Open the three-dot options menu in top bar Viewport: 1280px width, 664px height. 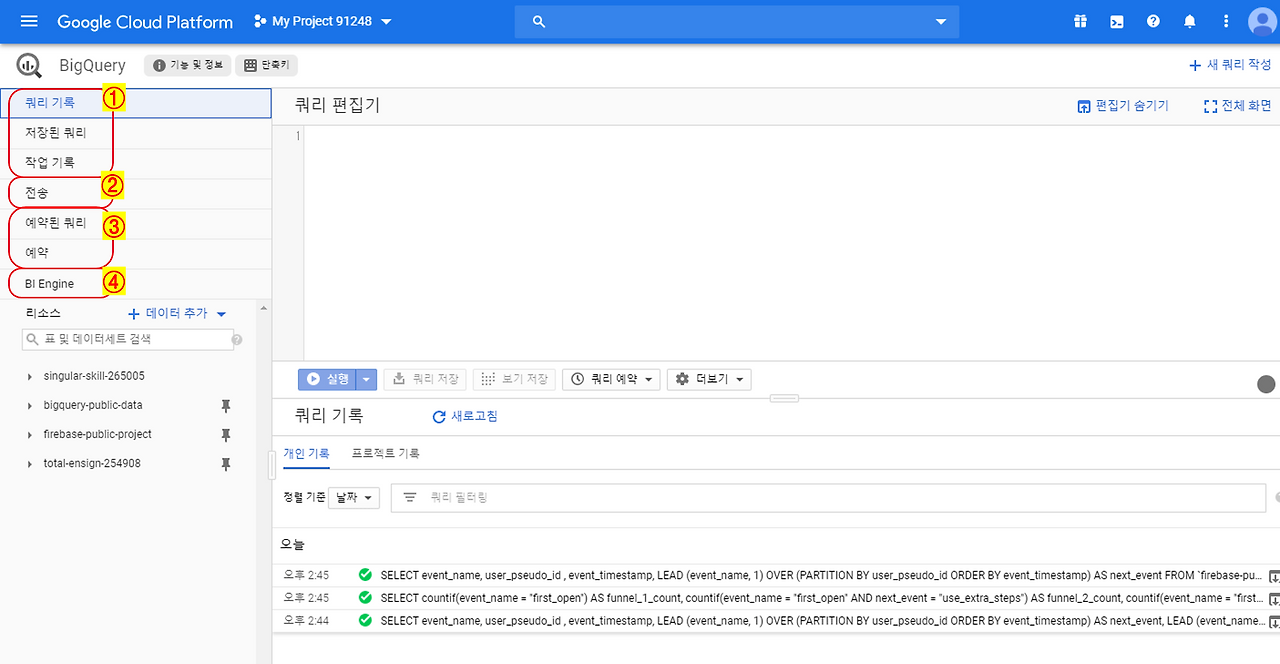(x=1225, y=21)
